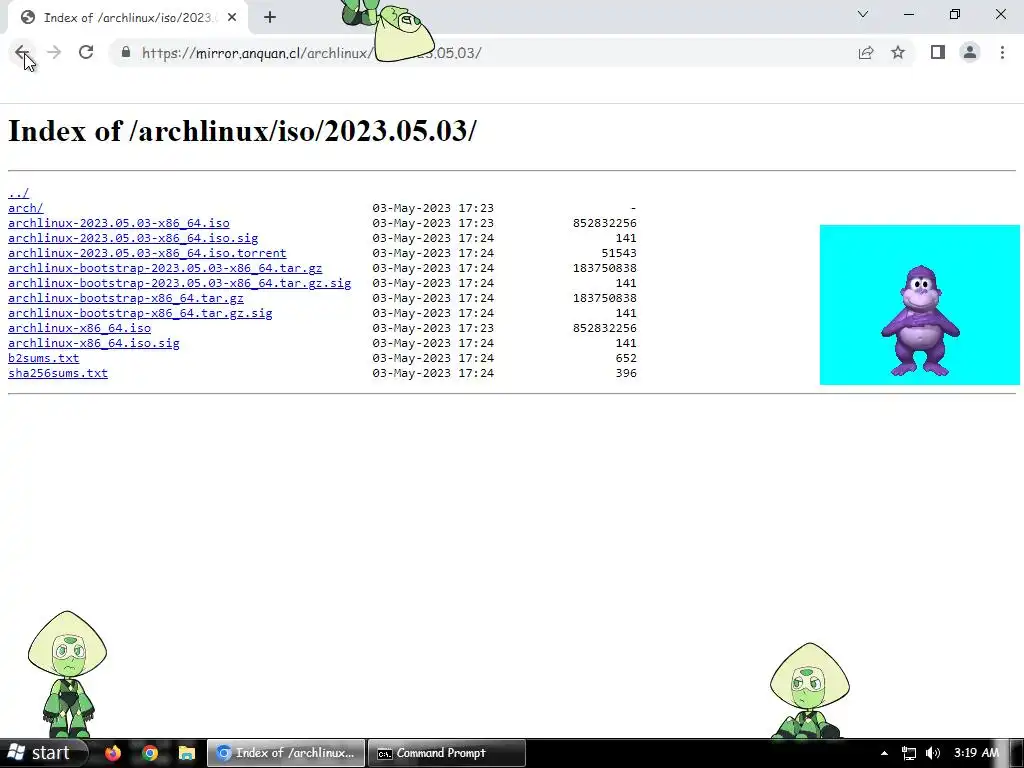
Task: Click the volume speaker tray icon
Action: [x=933, y=753]
